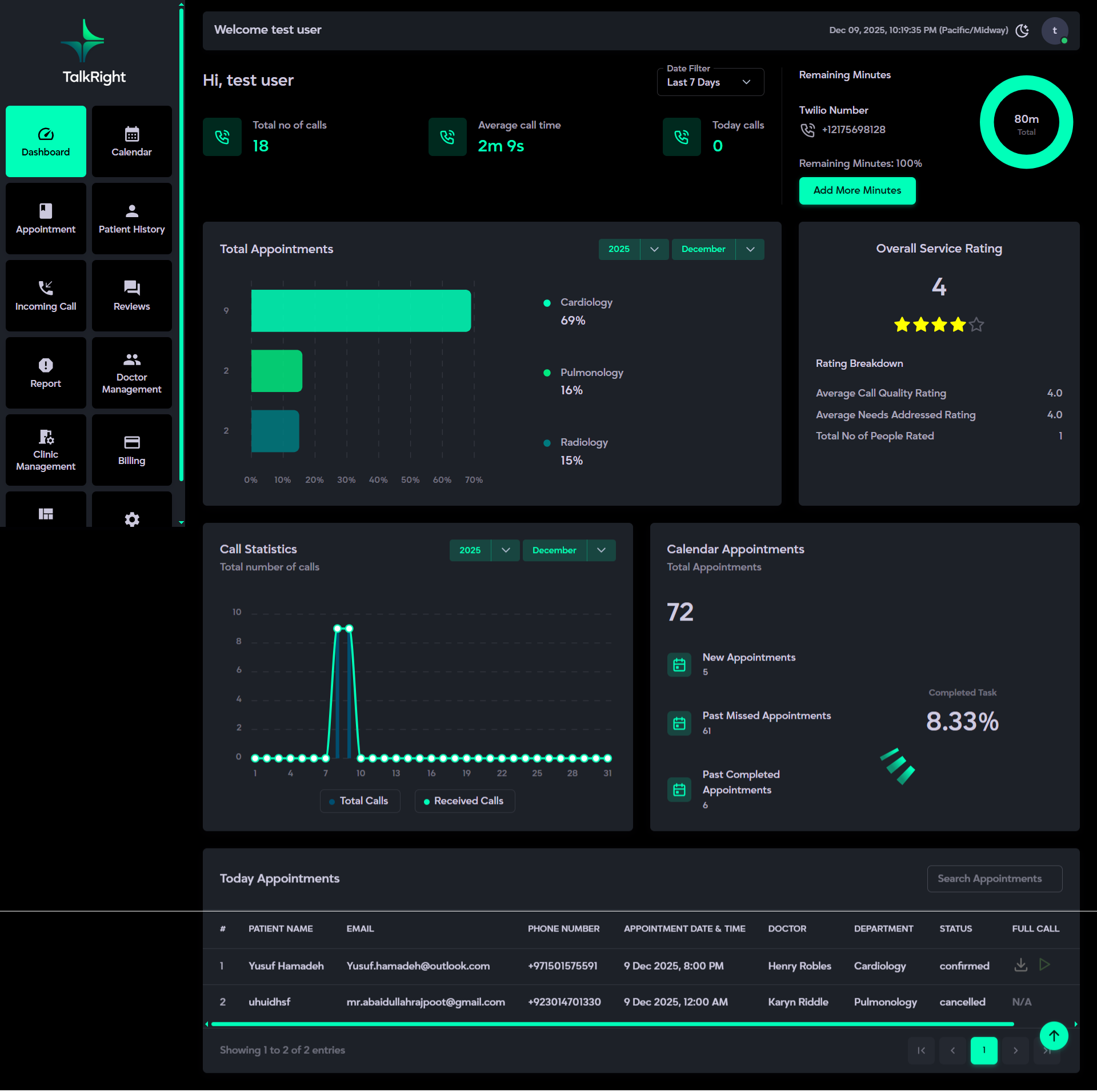
Task: Open Incoming Call page
Action: click(46, 295)
